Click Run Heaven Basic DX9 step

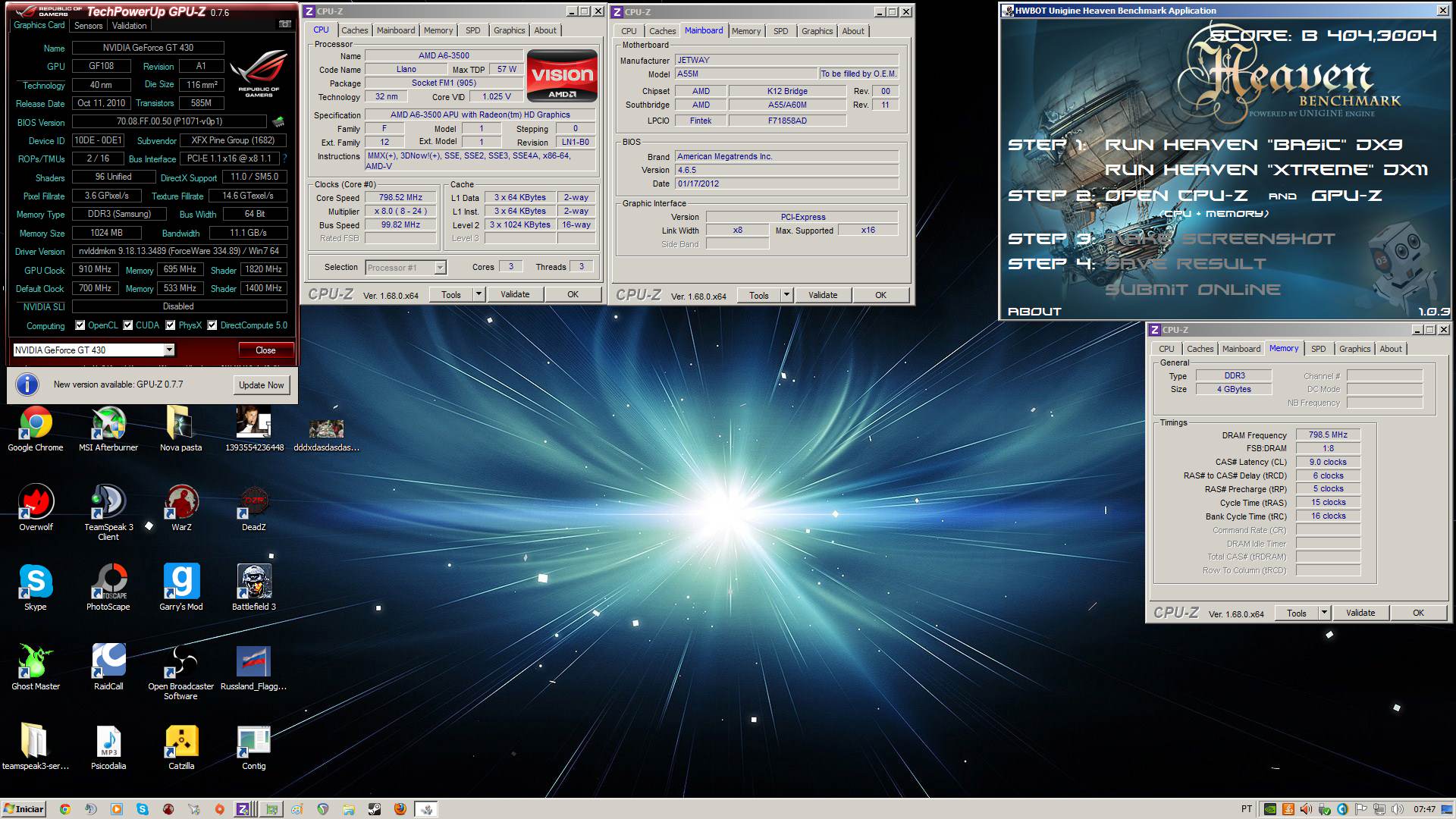coord(1254,145)
